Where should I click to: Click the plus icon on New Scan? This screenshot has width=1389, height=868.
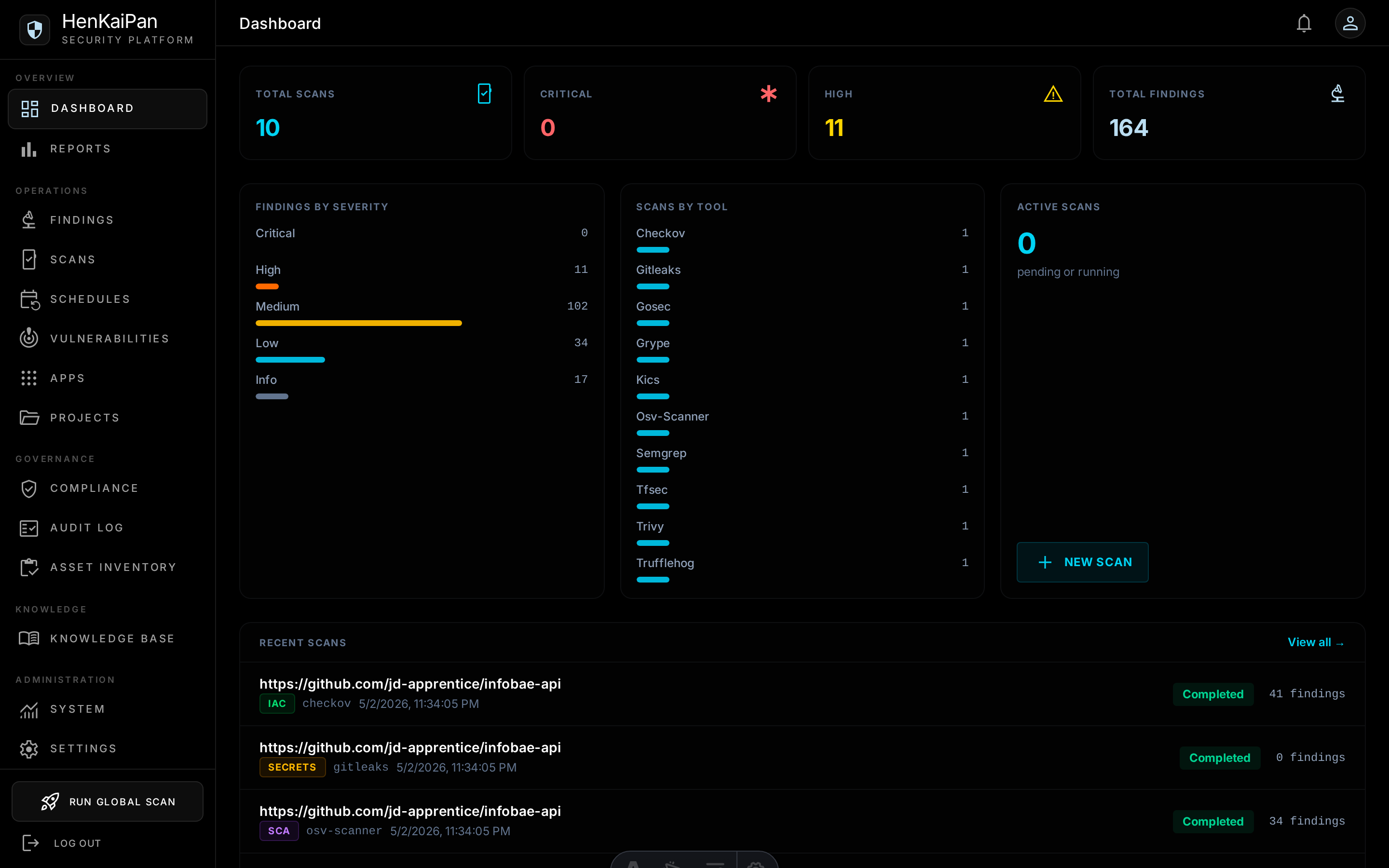(1045, 562)
